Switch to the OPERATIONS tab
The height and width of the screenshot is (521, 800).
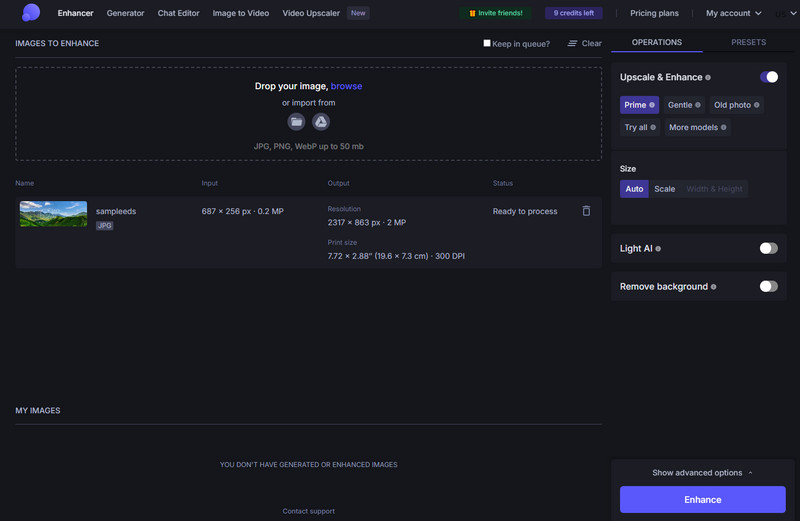[657, 42]
